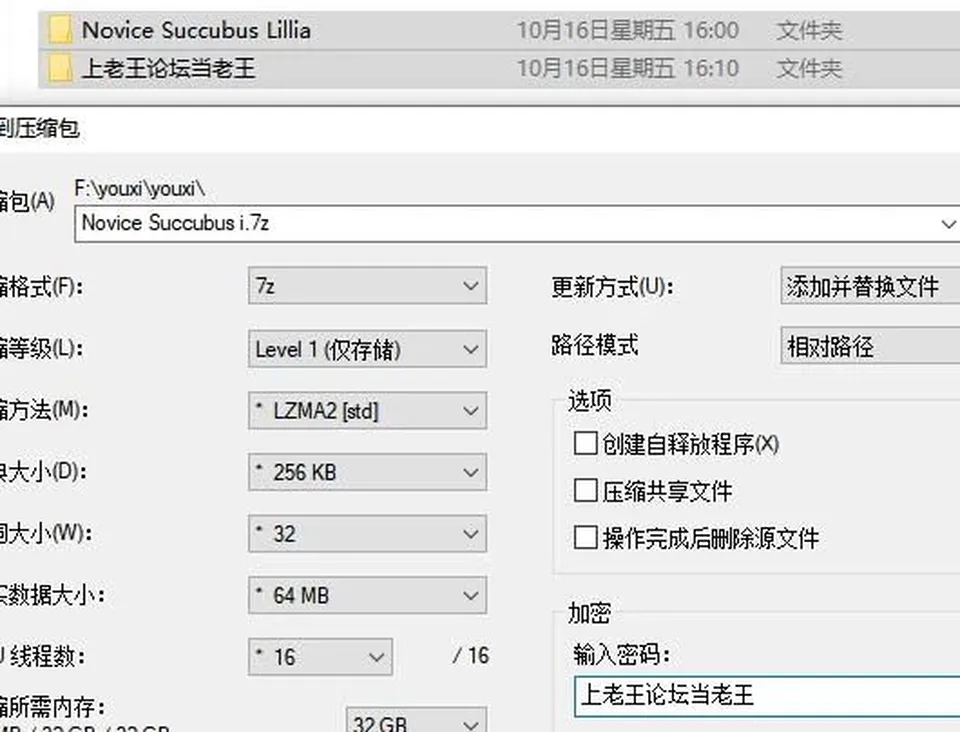Tick the 压缩共享文件 checkbox

(x=585, y=490)
